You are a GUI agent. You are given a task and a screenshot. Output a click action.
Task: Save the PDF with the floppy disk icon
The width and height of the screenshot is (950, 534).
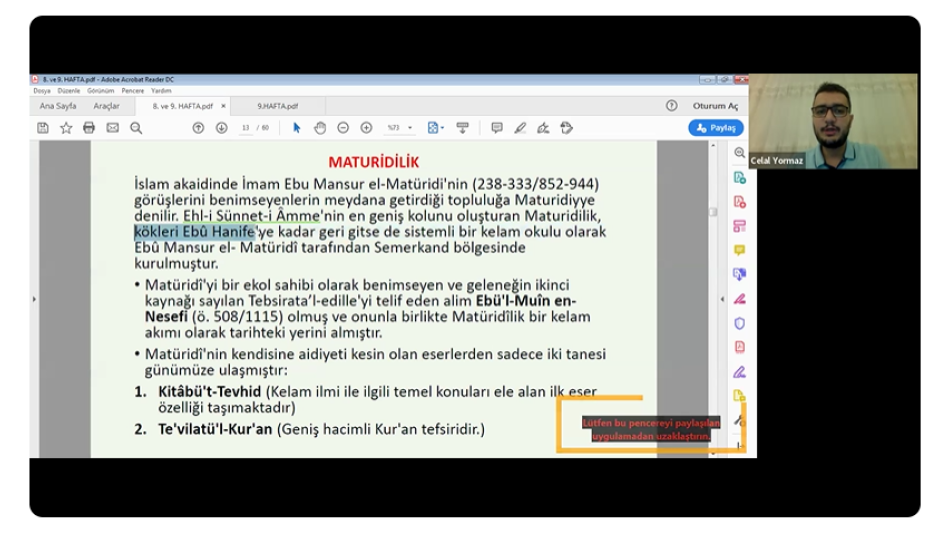(x=42, y=128)
